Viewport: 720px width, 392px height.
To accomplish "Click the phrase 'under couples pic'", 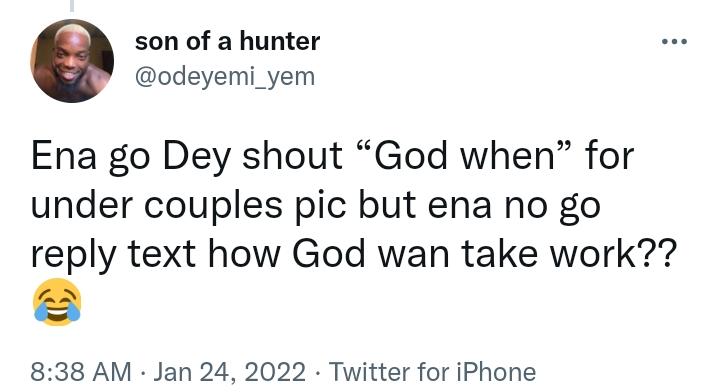I will [x=188, y=207].
